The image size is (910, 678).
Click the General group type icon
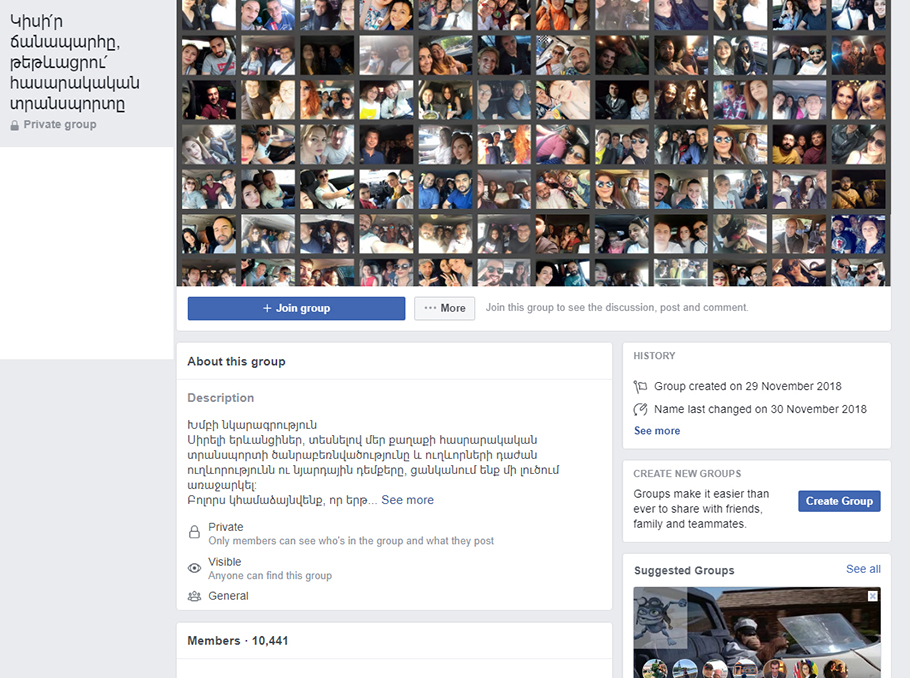coord(194,596)
